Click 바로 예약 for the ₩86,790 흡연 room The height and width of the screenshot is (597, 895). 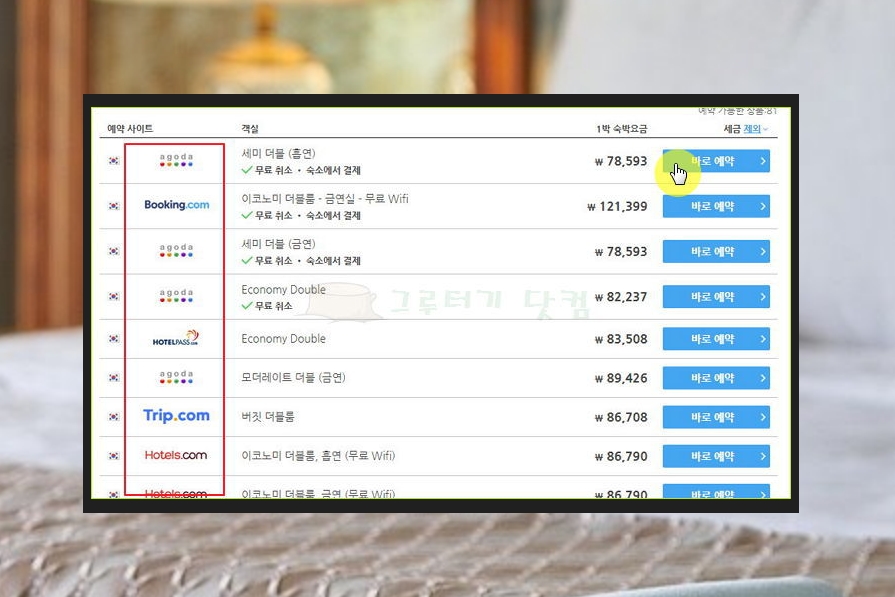[x=716, y=456]
